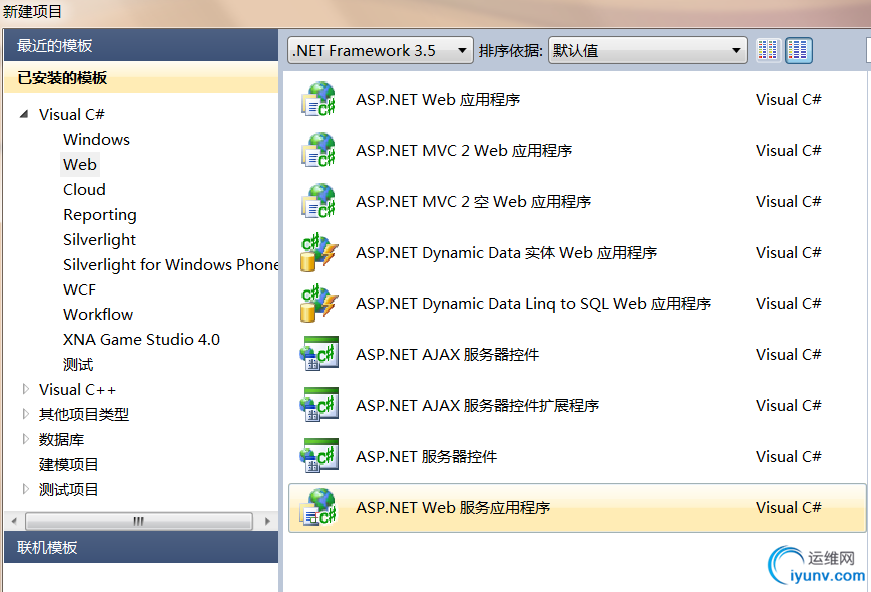Click the ASP.NET 服务器控件 template icon
871x592 pixels.
point(319,456)
